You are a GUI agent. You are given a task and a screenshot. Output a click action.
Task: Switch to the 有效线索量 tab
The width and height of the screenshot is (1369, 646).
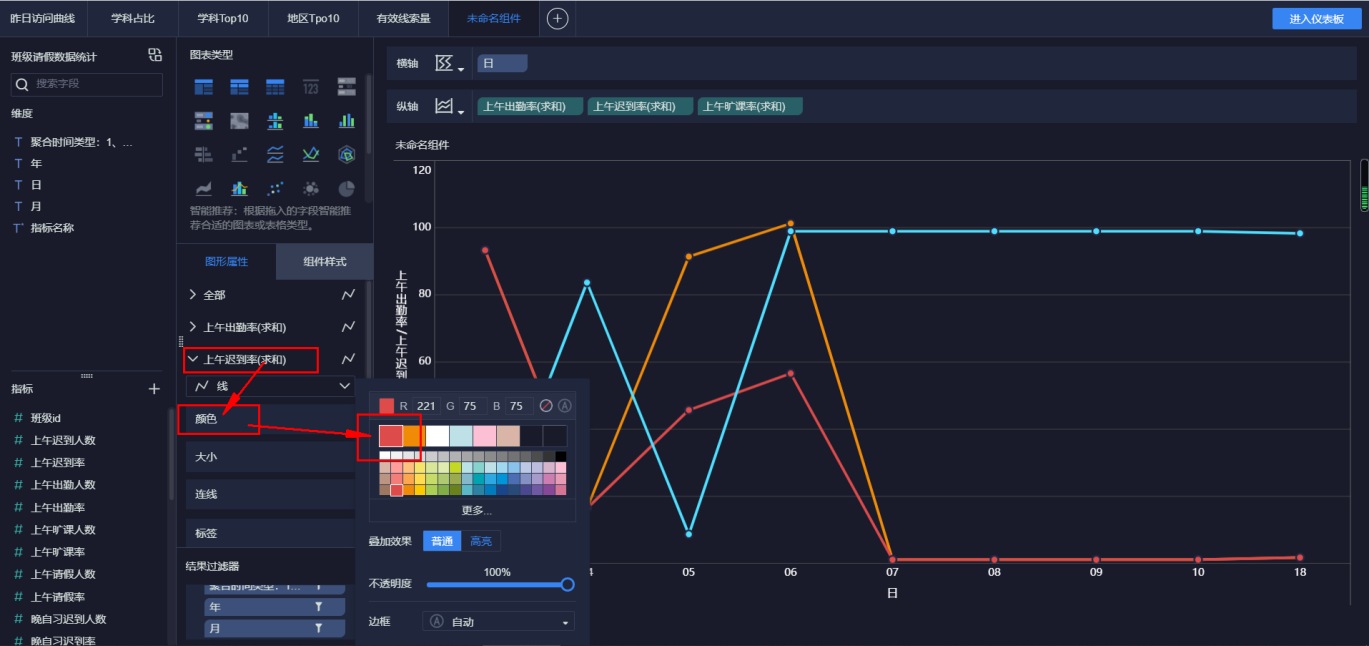point(403,18)
